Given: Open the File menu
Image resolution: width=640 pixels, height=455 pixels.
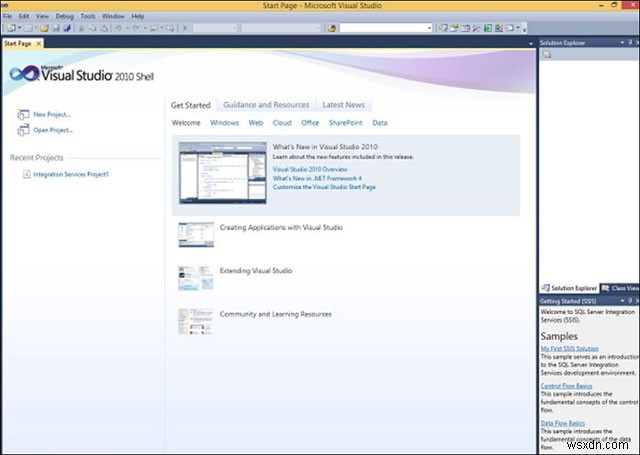Looking at the screenshot, I should pyautogui.click(x=7, y=16).
